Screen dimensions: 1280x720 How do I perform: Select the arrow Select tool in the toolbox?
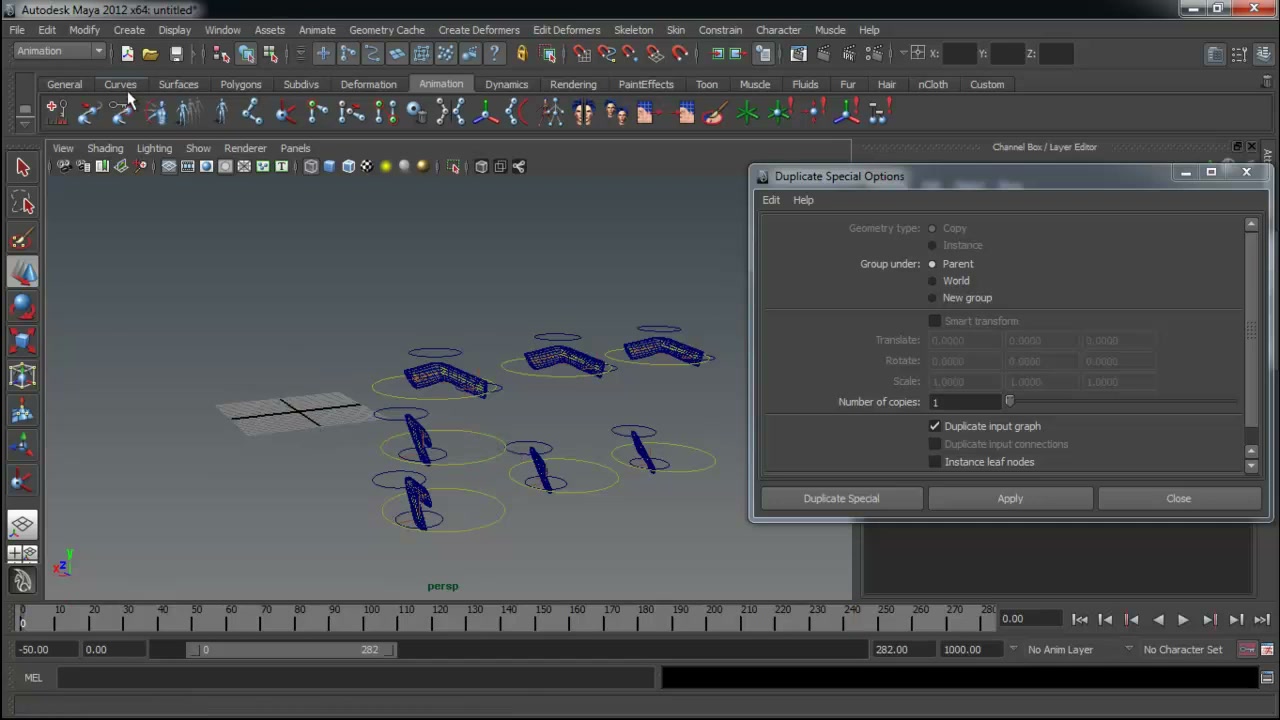pos(23,168)
